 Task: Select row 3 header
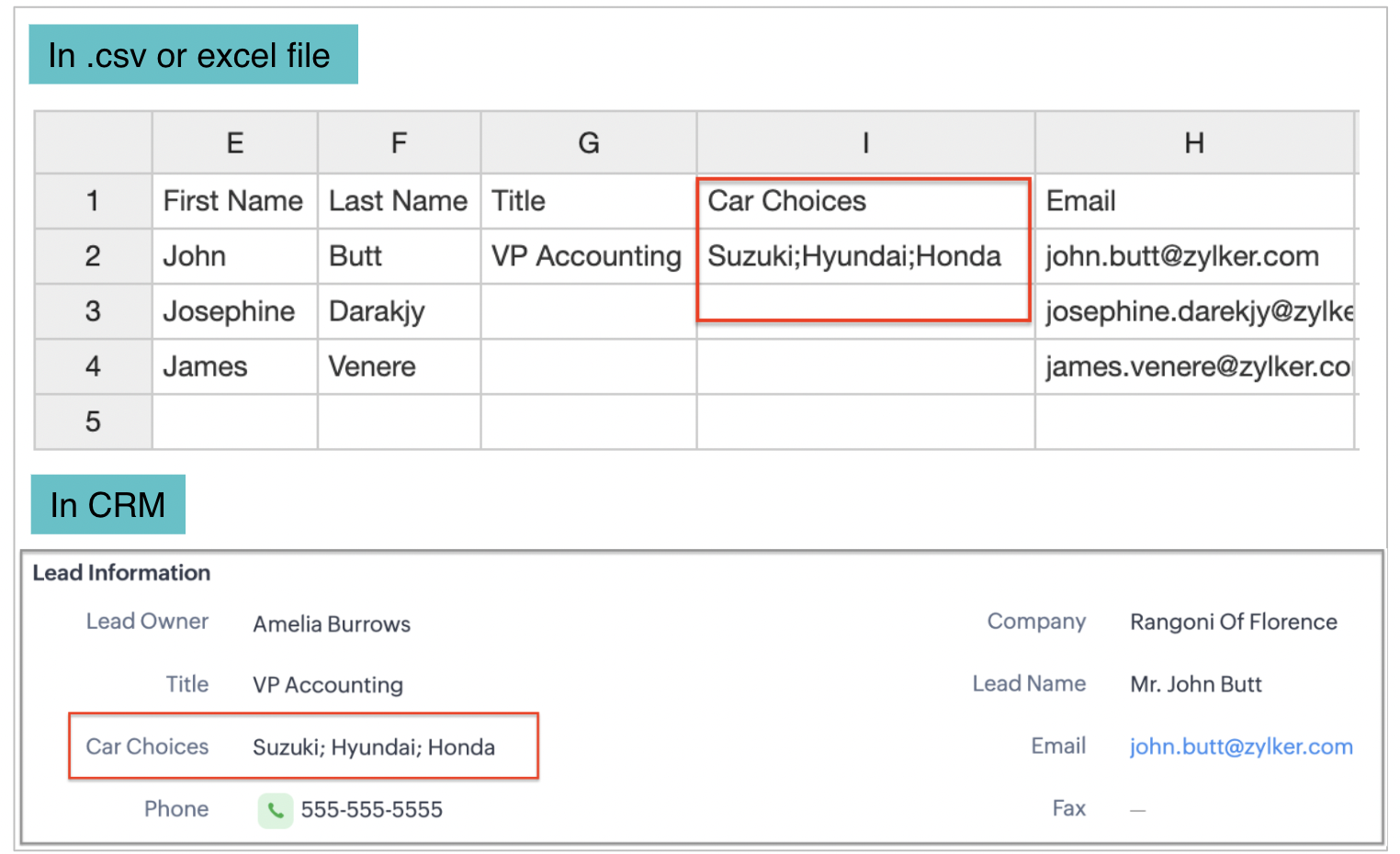(x=93, y=311)
